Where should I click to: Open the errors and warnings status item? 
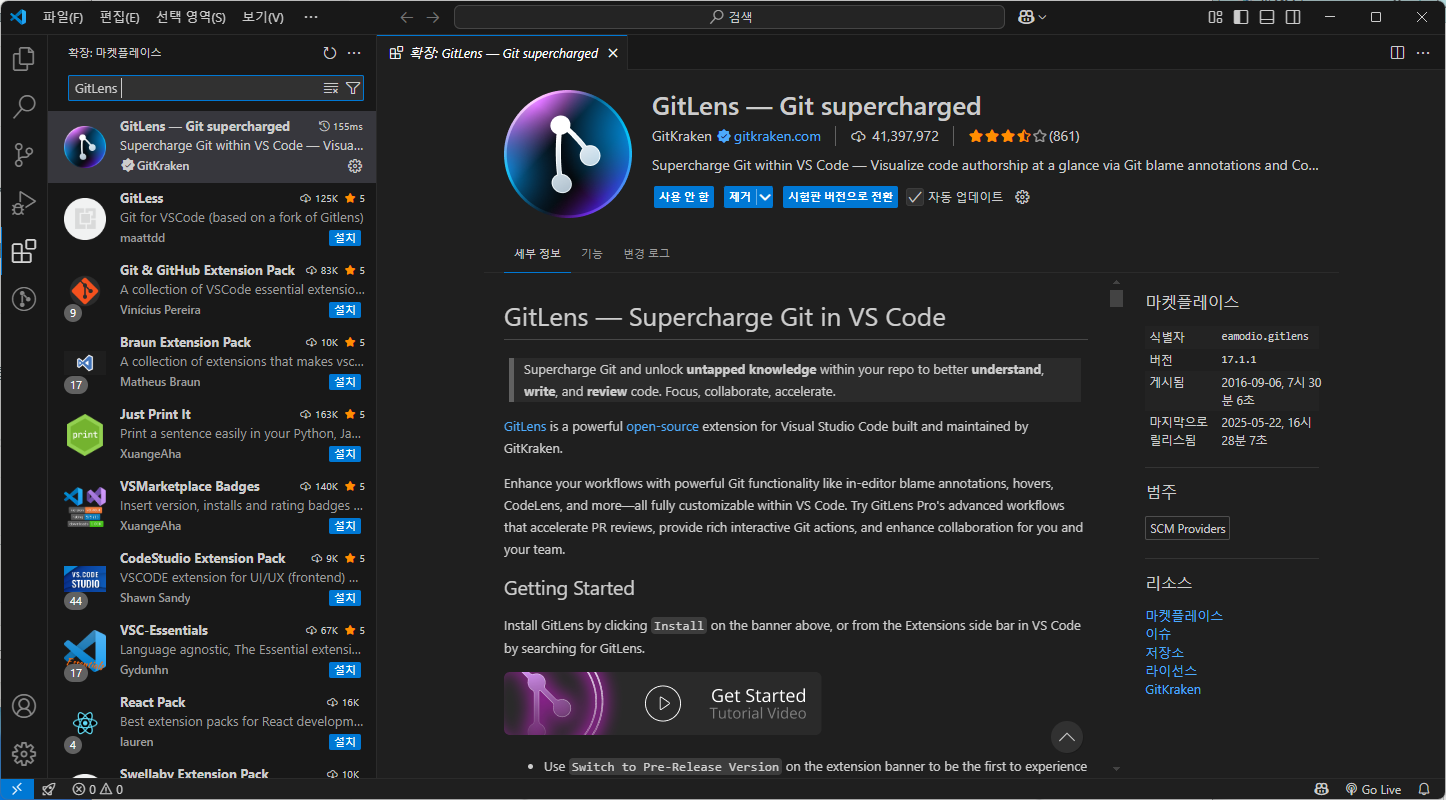click(98, 789)
